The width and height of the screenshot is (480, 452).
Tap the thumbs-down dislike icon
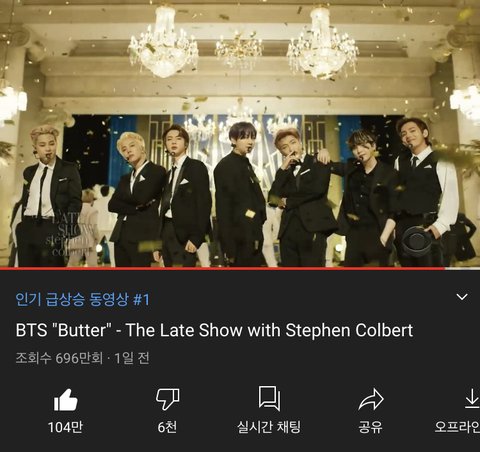point(168,399)
